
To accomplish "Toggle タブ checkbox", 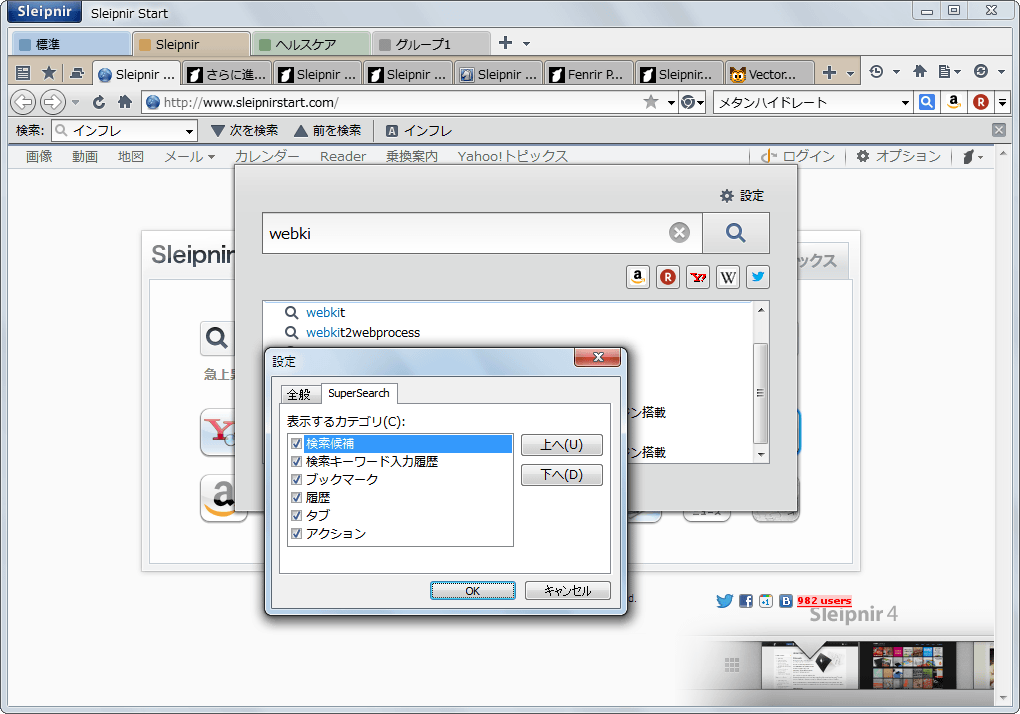I will click(x=297, y=516).
